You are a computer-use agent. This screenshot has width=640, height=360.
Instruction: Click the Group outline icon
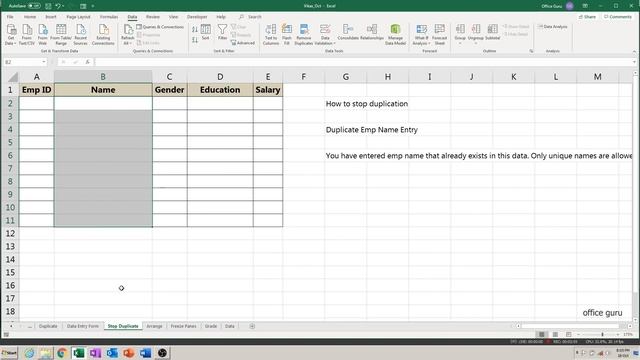coord(460,33)
